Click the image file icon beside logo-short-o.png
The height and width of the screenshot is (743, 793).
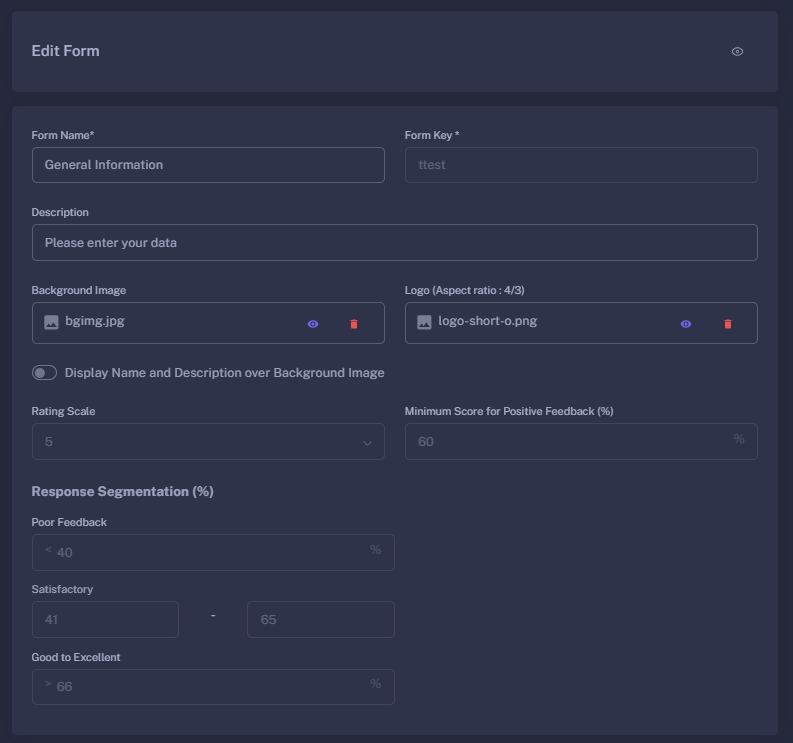click(424, 322)
